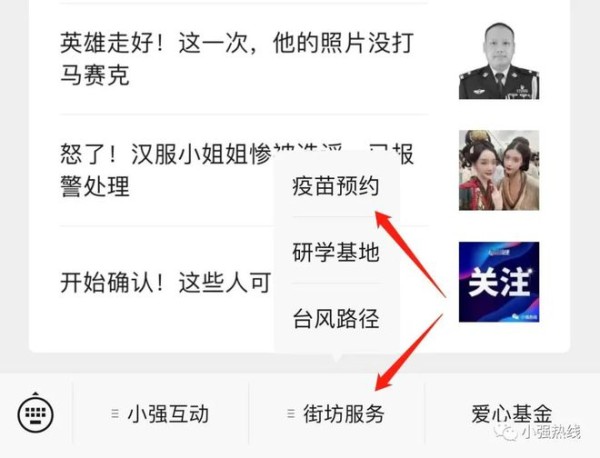The image size is (600, 458).
Task: Tap the 警处理 second line of text
Action: pyautogui.click(x=95, y=187)
